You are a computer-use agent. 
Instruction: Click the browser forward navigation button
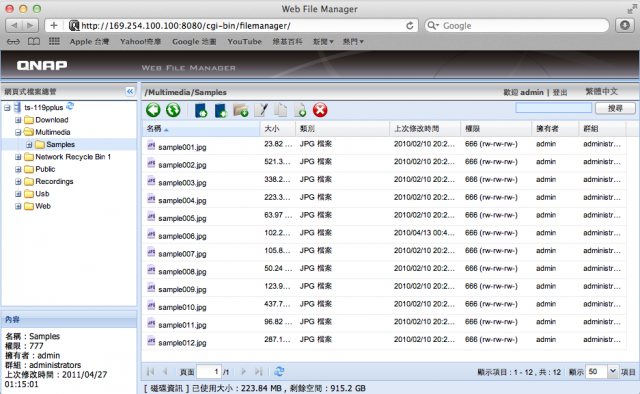(x=30, y=25)
